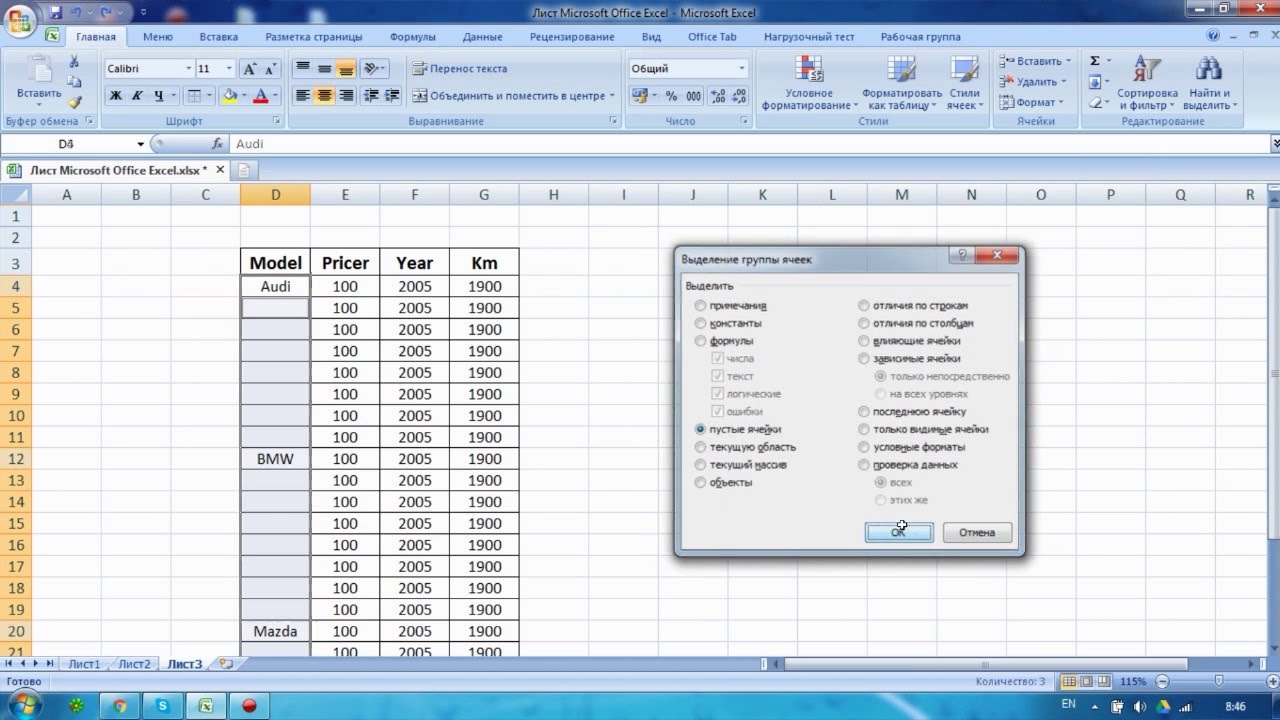Click the align text left icon
Image resolution: width=1280 pixels, height=720 pixels.
(x=302, y=96)
